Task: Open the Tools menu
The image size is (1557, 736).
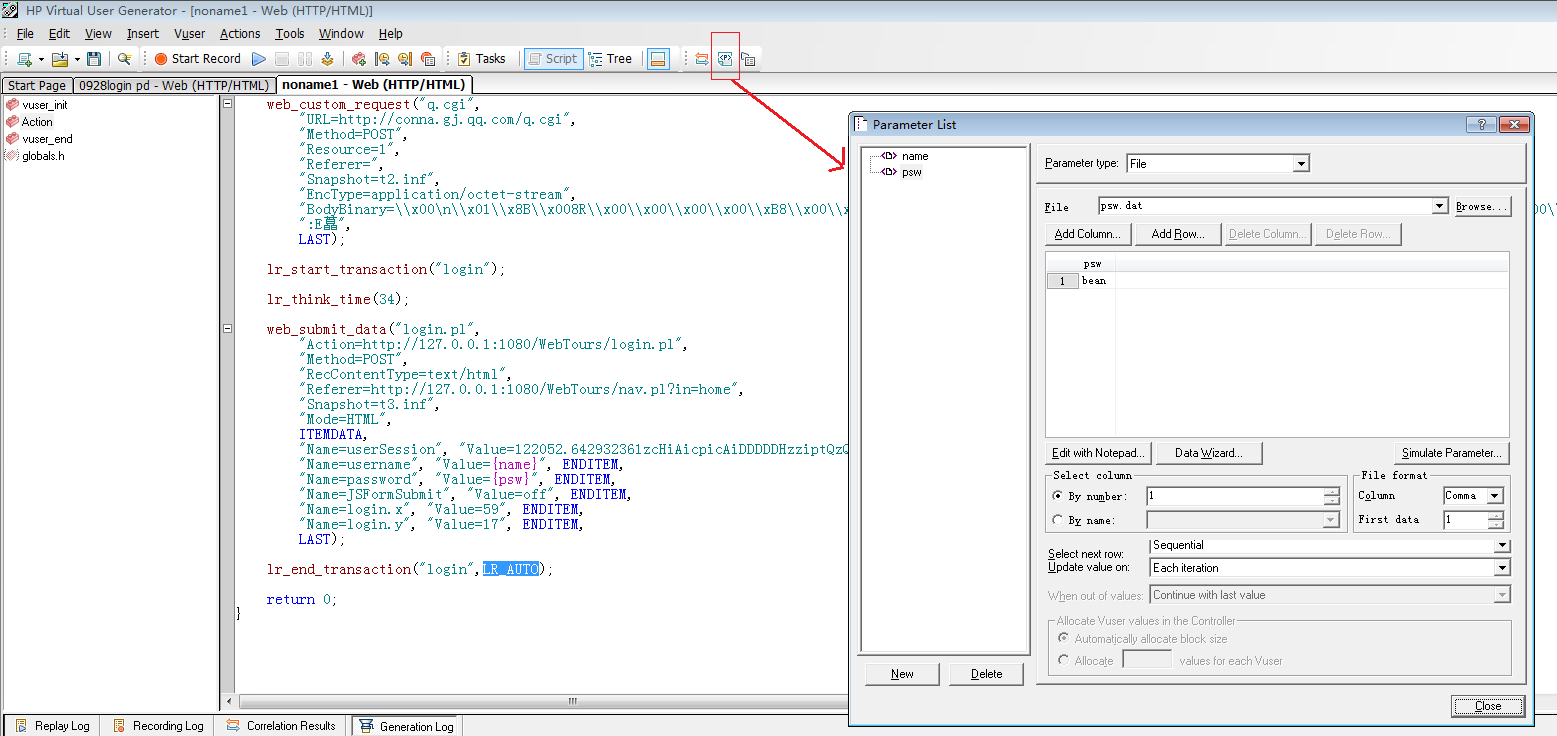Action: tap(290, 34)
